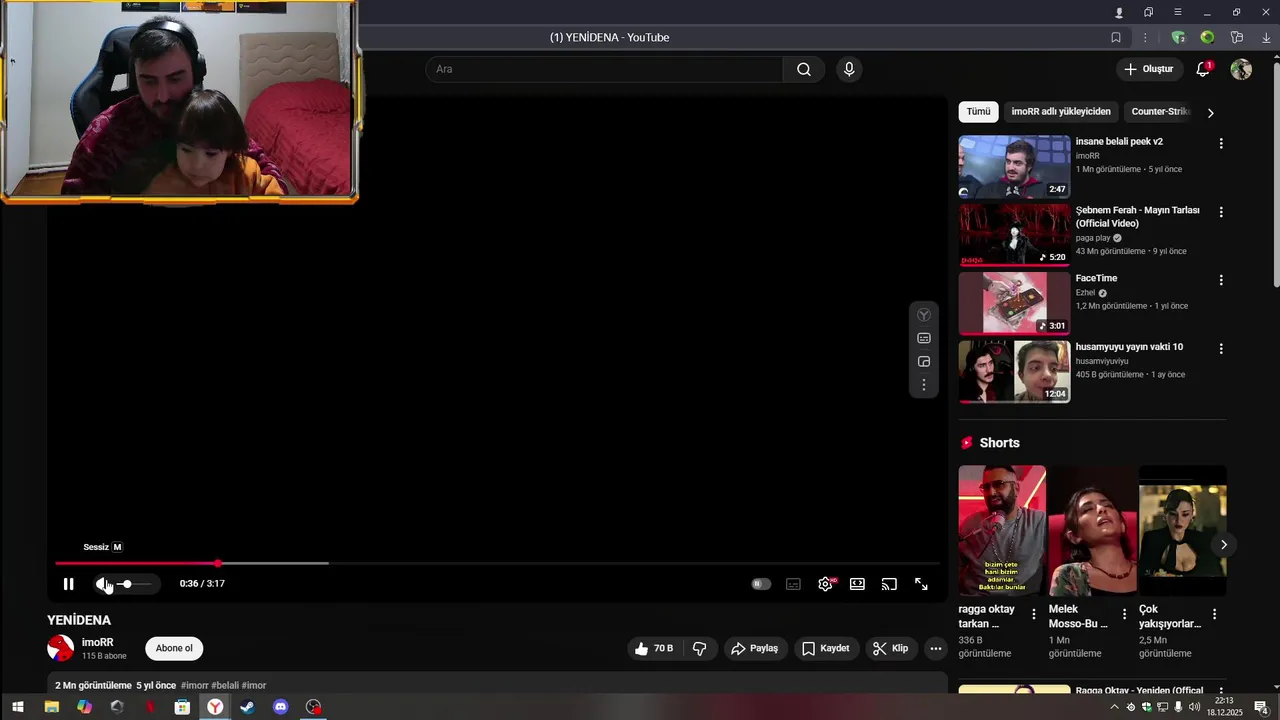Open options for husamyuyu yayın vakti 10
This screenshot has width=1280, height=720.
1221,349
